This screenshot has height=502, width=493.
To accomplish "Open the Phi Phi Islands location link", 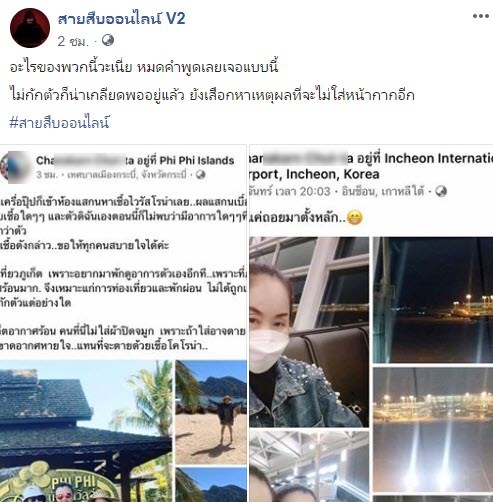I will click(197, 161).
